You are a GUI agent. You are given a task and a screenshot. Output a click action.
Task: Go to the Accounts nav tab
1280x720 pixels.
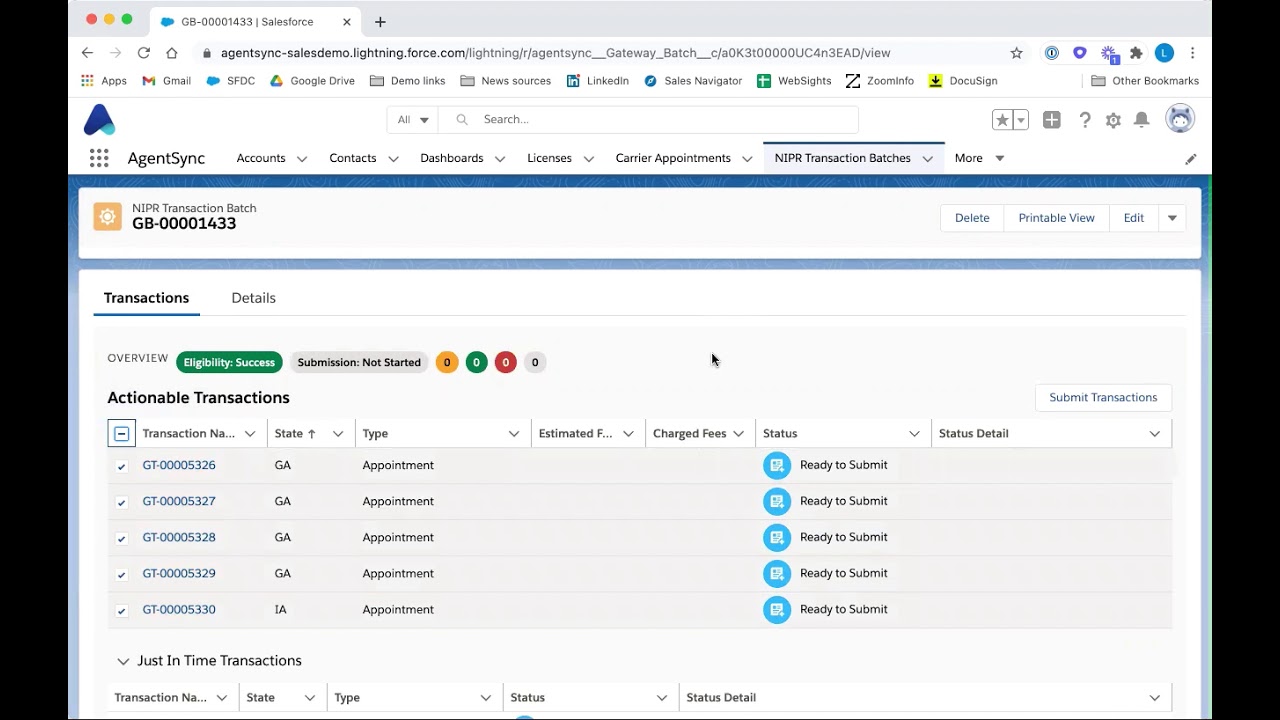click(261, 158)
